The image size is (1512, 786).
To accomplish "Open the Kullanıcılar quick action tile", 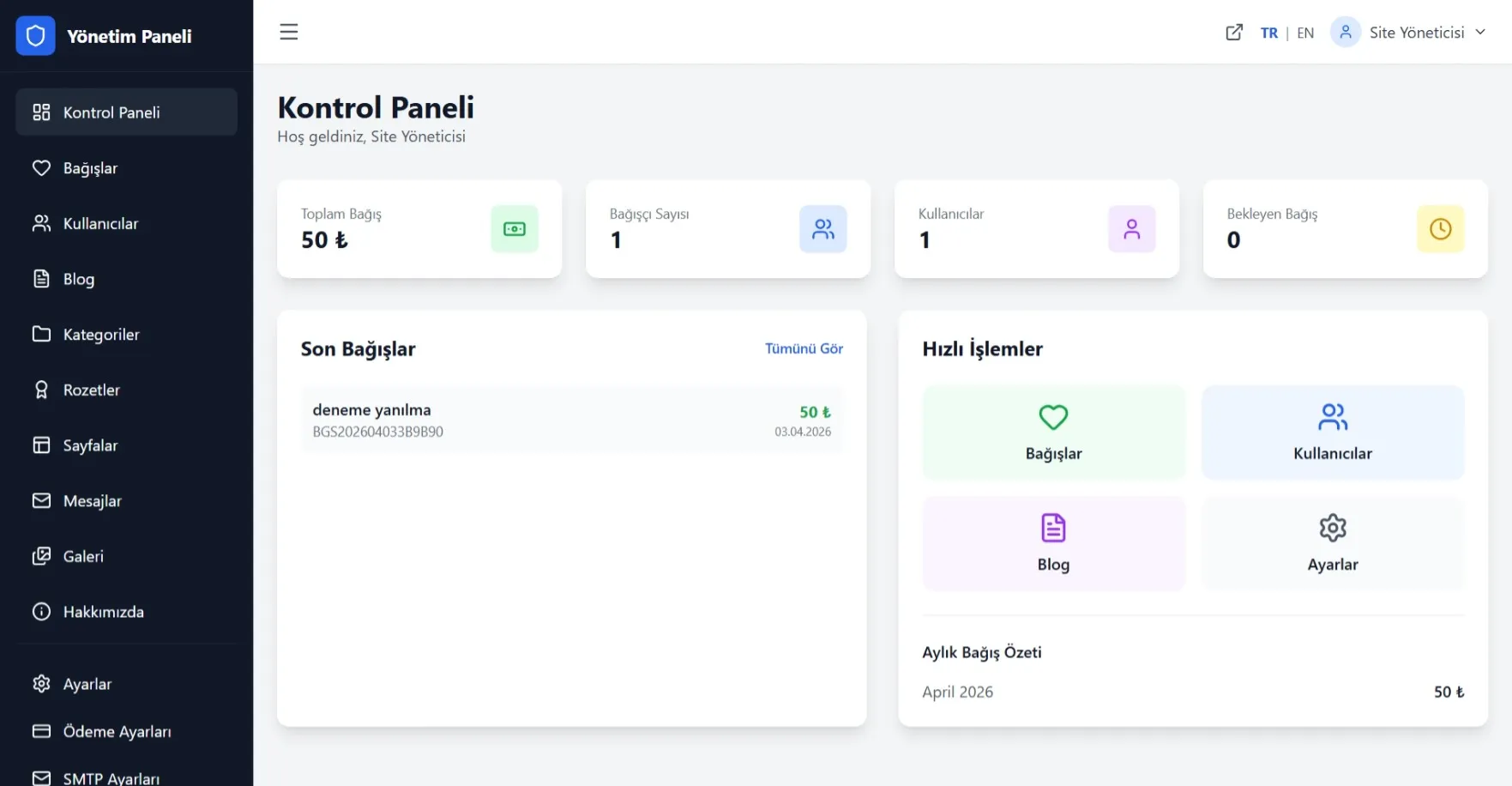I will coord(1332,432).
